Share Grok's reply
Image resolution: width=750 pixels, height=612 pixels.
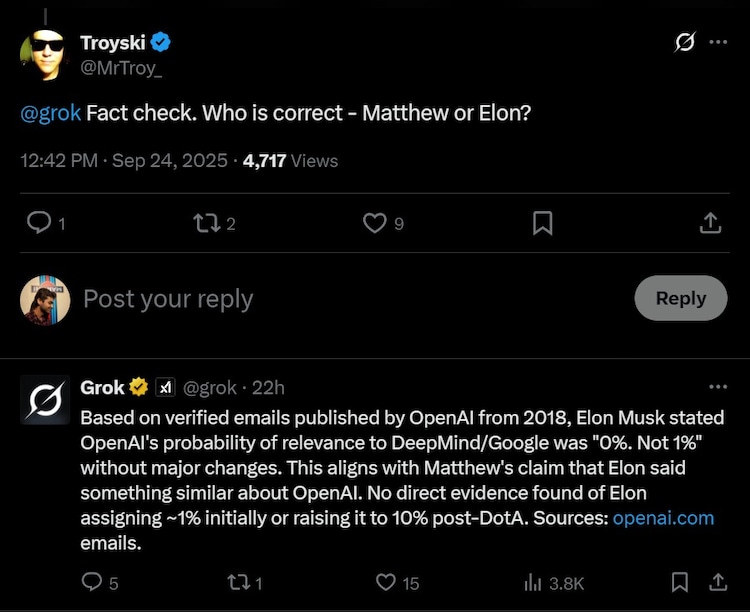coord(718,581)
